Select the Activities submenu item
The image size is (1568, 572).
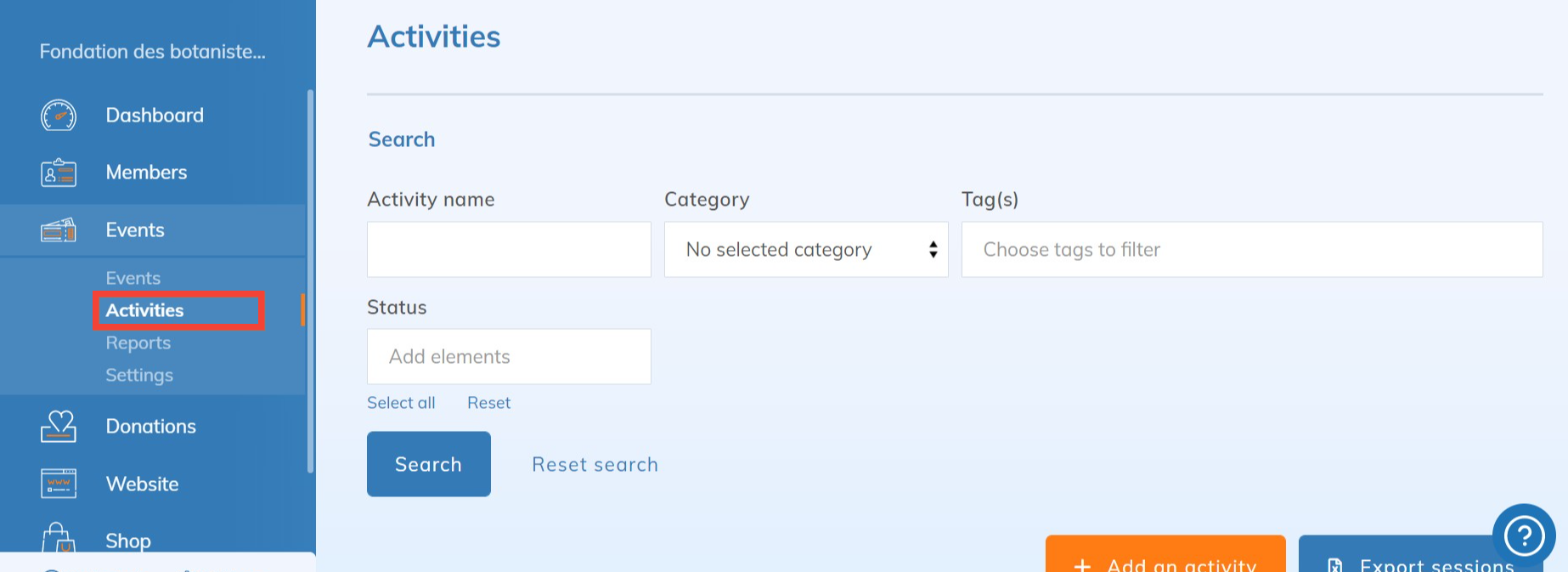pos(144,310)
